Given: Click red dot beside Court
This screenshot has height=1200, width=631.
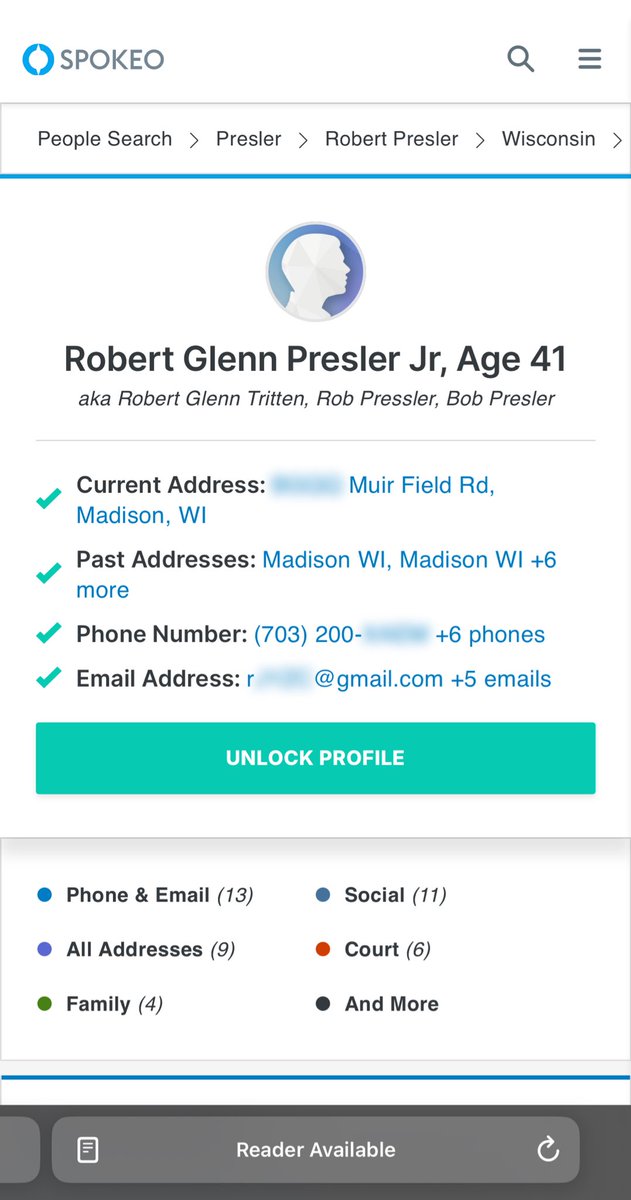Looking at the screenshot, I should pyautogui.click(x=323, y=949).
